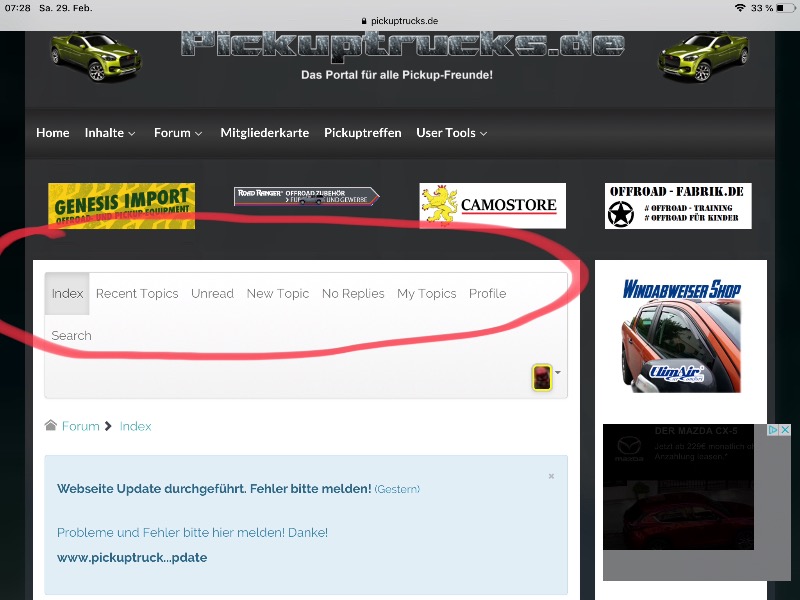Click the green pickup truck logo on the right
Viewport: 800px width, 600px height.
(x=703, y=57)
